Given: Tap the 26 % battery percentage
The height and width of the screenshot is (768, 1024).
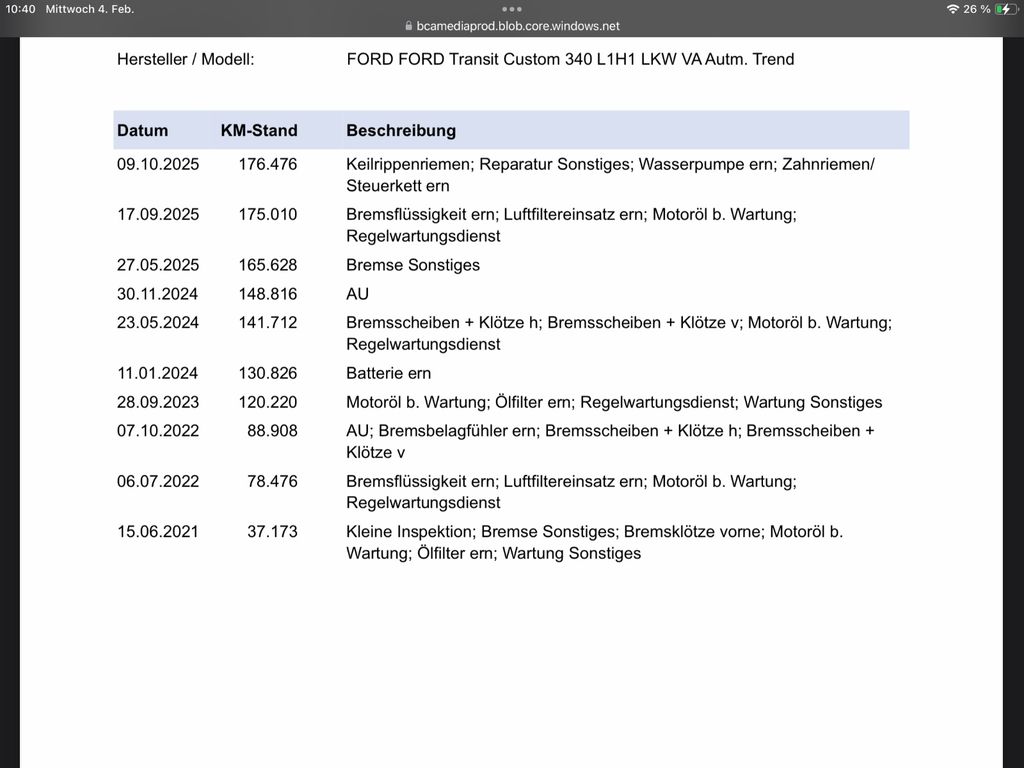Looking at the screenshot, I should [x=977, y=9].
